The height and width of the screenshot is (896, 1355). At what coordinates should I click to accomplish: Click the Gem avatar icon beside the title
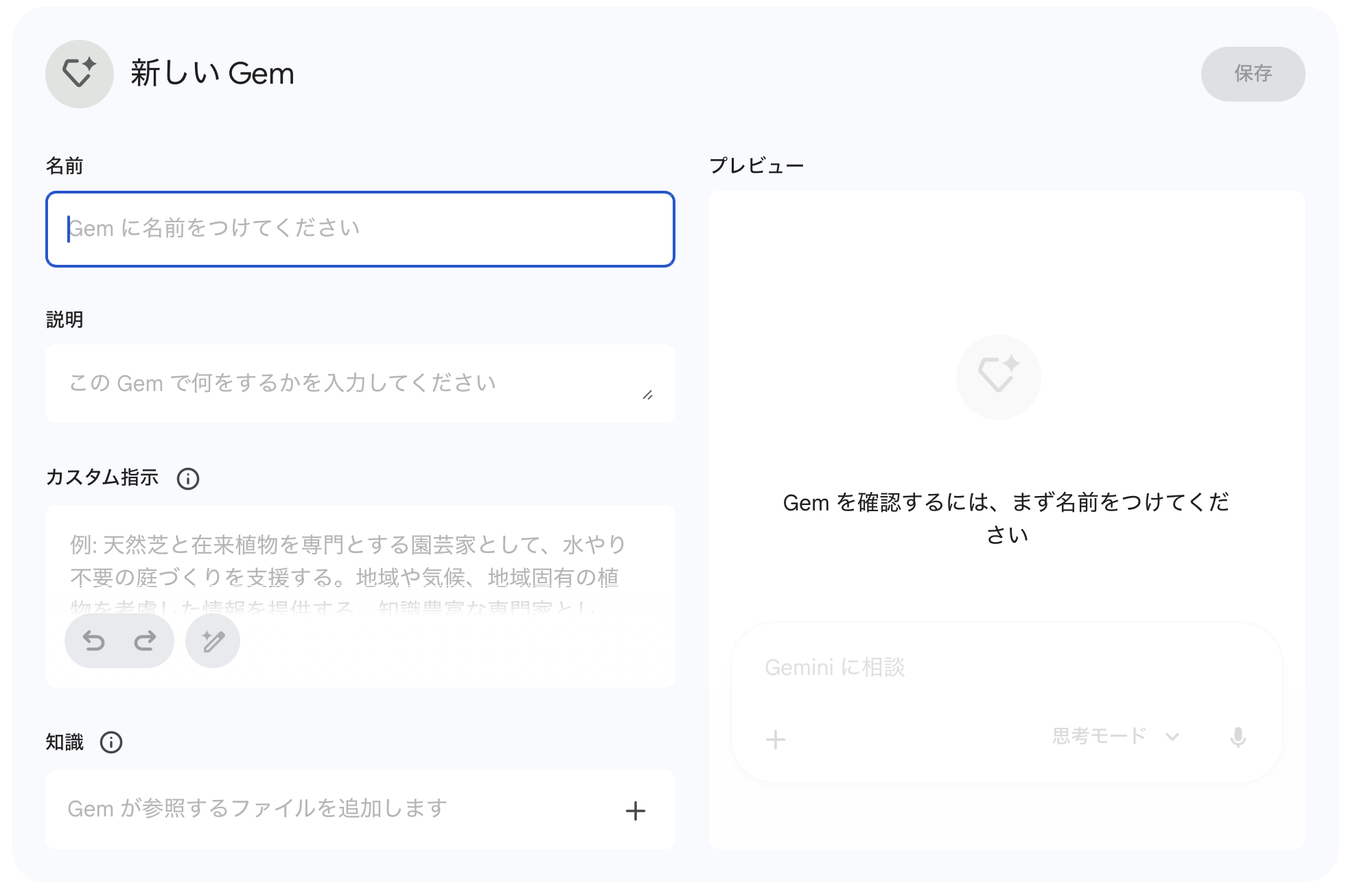click(79, 73)
